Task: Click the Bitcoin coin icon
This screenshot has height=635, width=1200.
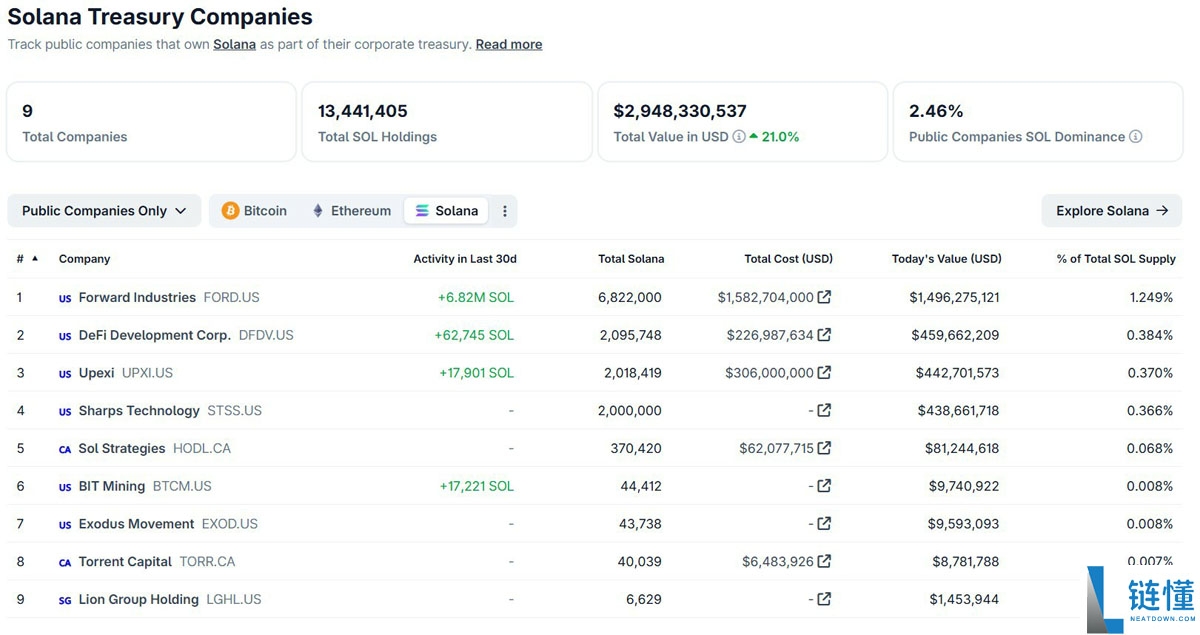Action: (230, 211)
